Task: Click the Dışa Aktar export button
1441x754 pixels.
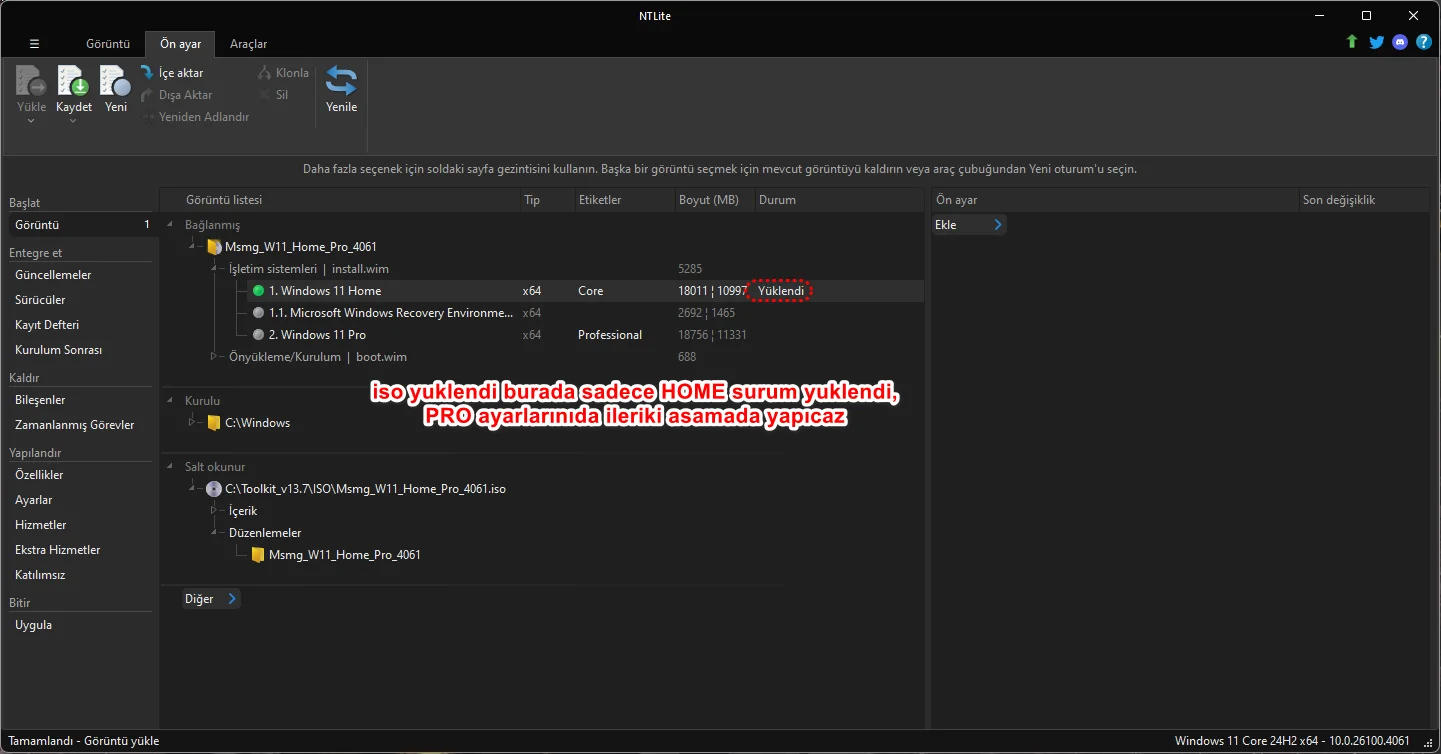Action: pos(177,95)
